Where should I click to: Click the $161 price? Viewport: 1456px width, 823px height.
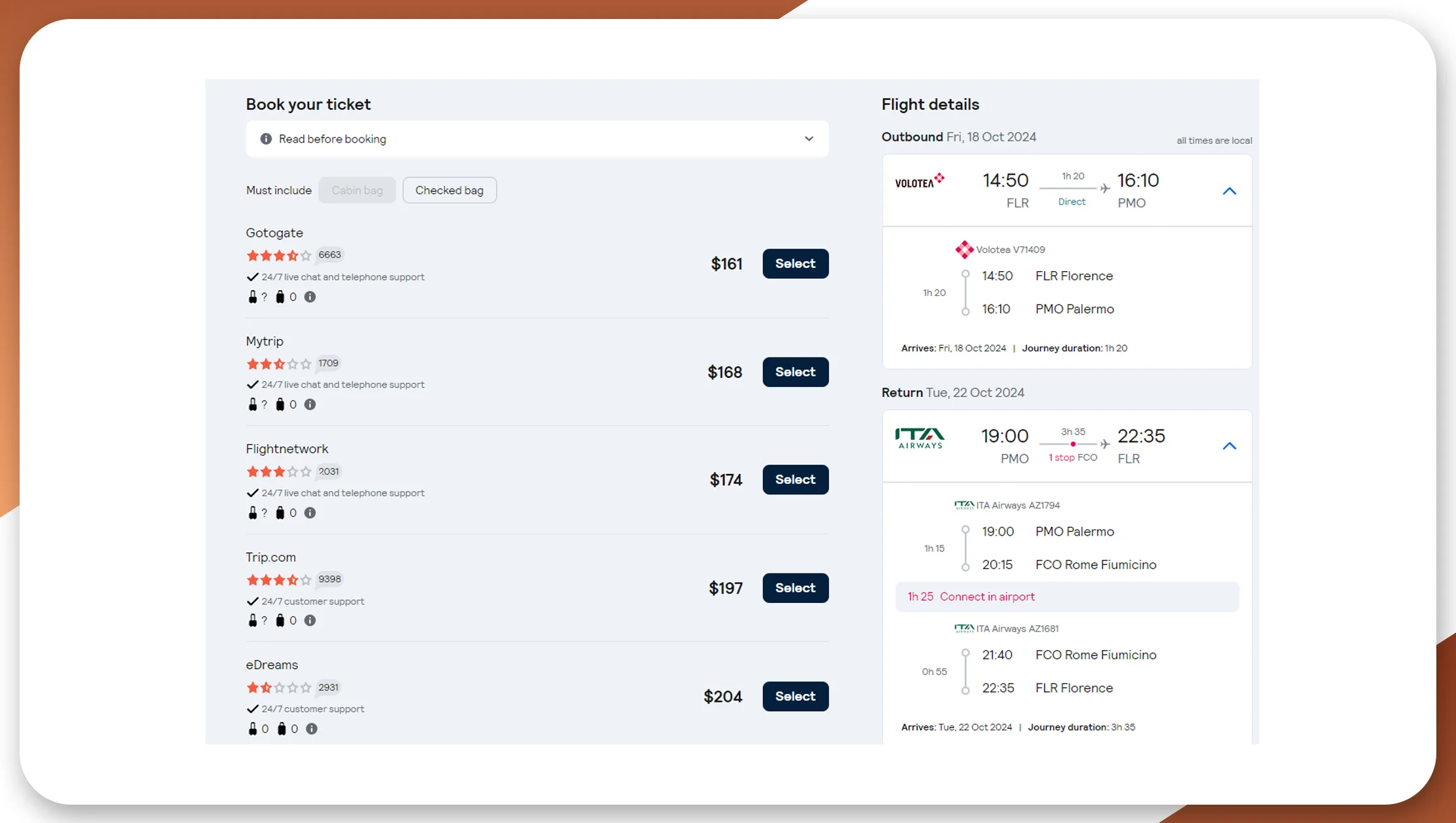tap(726, 264)
